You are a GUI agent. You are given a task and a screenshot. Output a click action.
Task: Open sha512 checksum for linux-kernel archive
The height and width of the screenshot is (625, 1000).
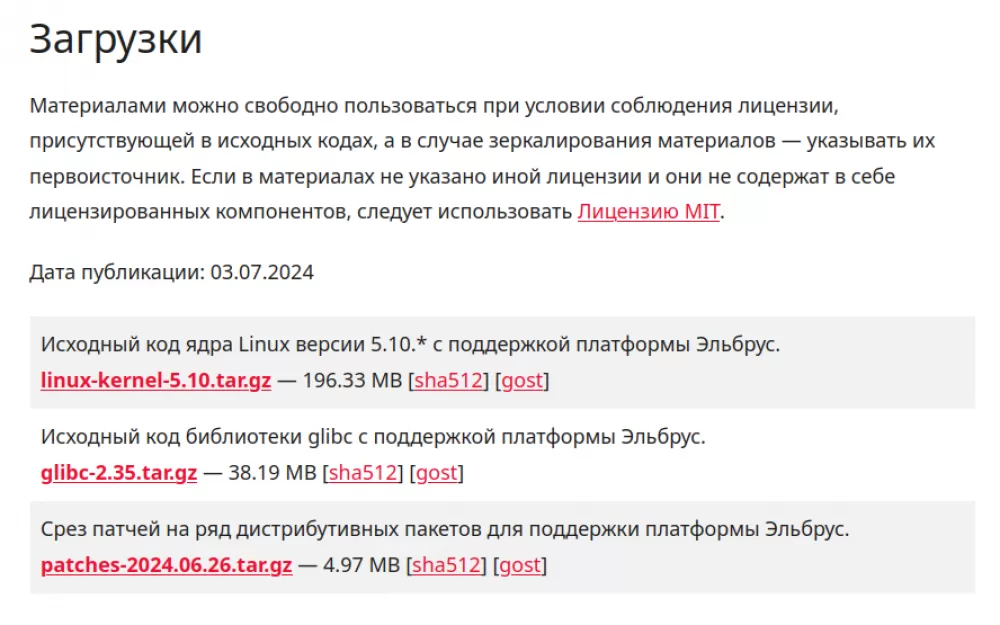(448, 380)
